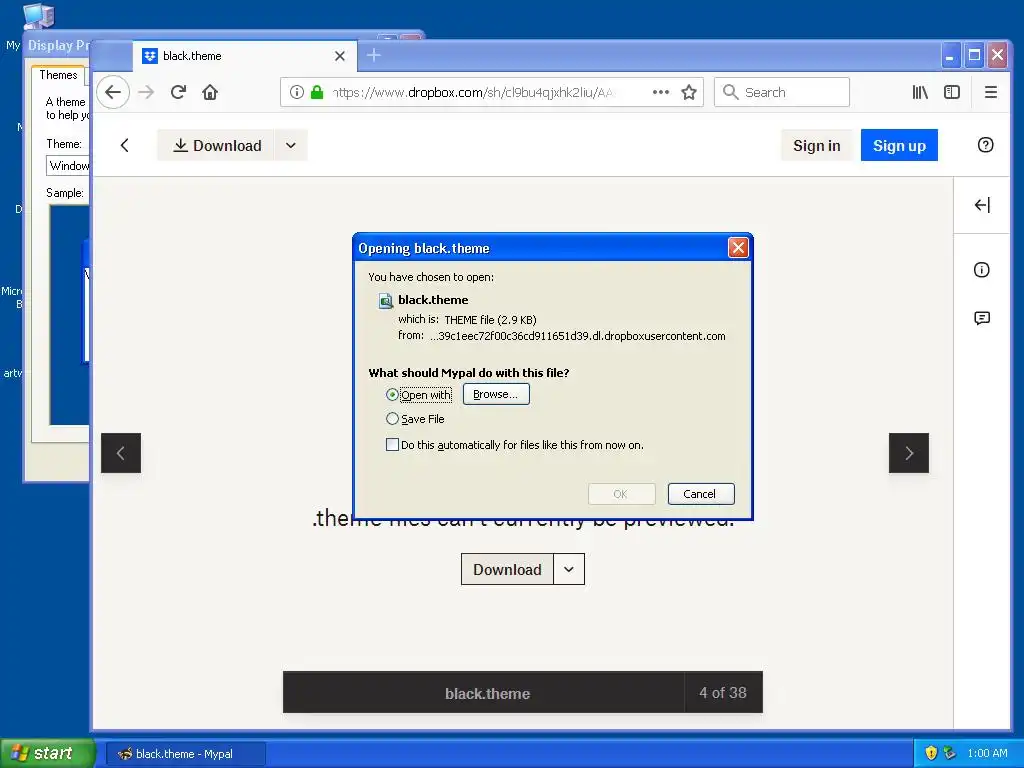Open the Library bookshelf icon
The width and height of the screenshot is (1024, 768).
point(920,92)
